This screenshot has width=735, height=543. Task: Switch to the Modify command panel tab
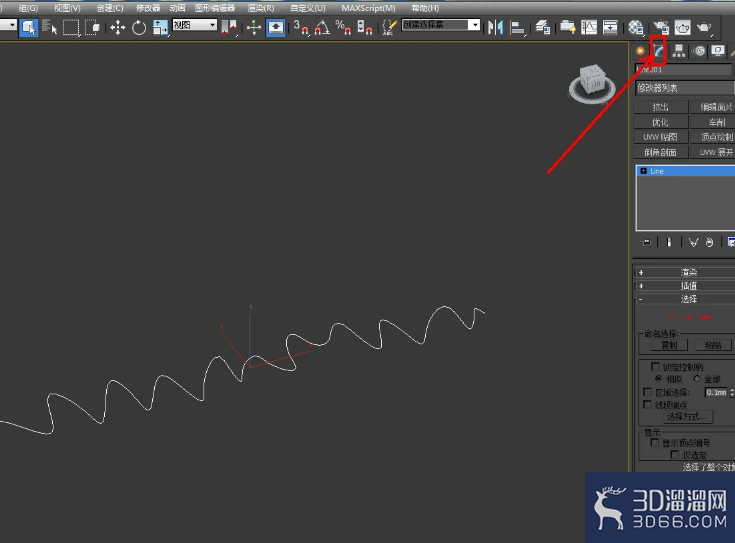click(x=659, y=51)
